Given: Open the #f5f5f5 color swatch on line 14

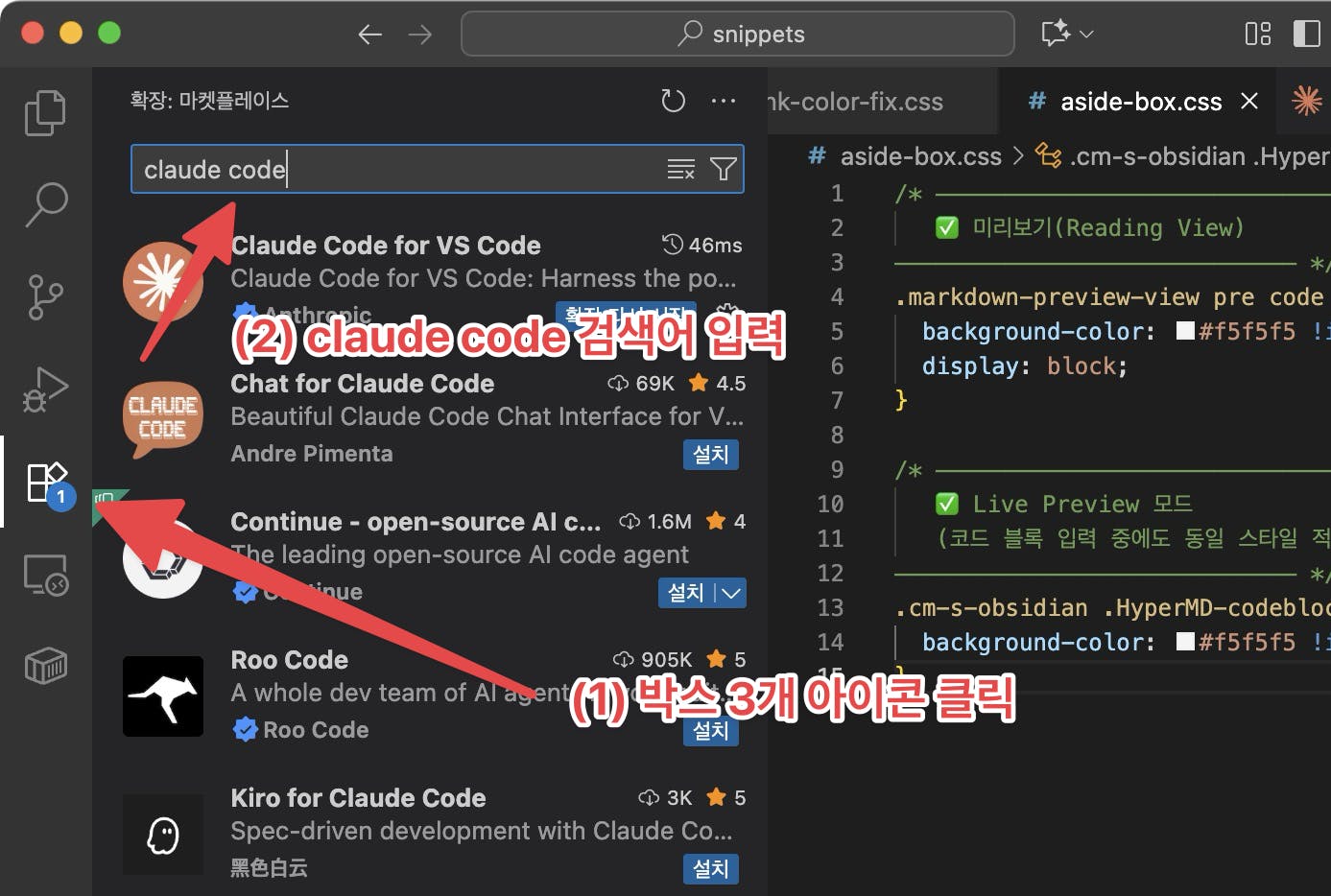Looking at the screenshot, I should click(1185, 642).
